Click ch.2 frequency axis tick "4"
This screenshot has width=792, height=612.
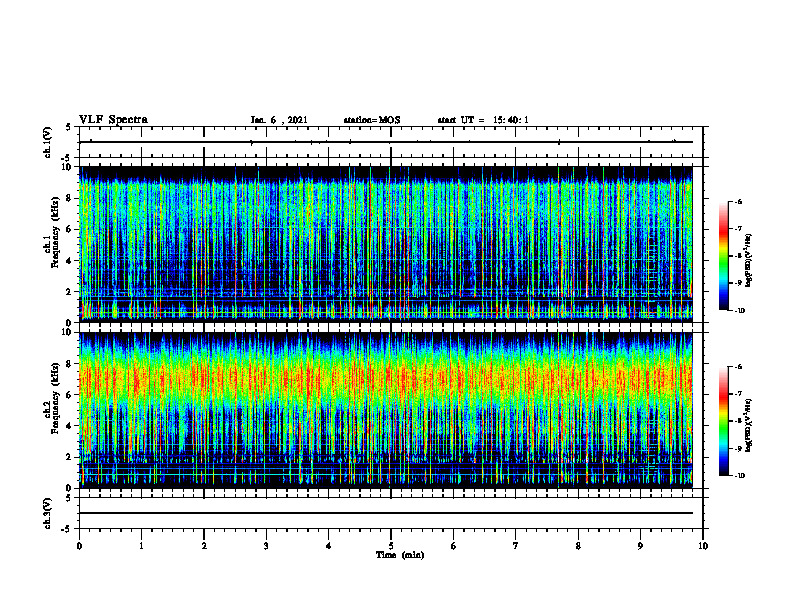tap(69, 426)
